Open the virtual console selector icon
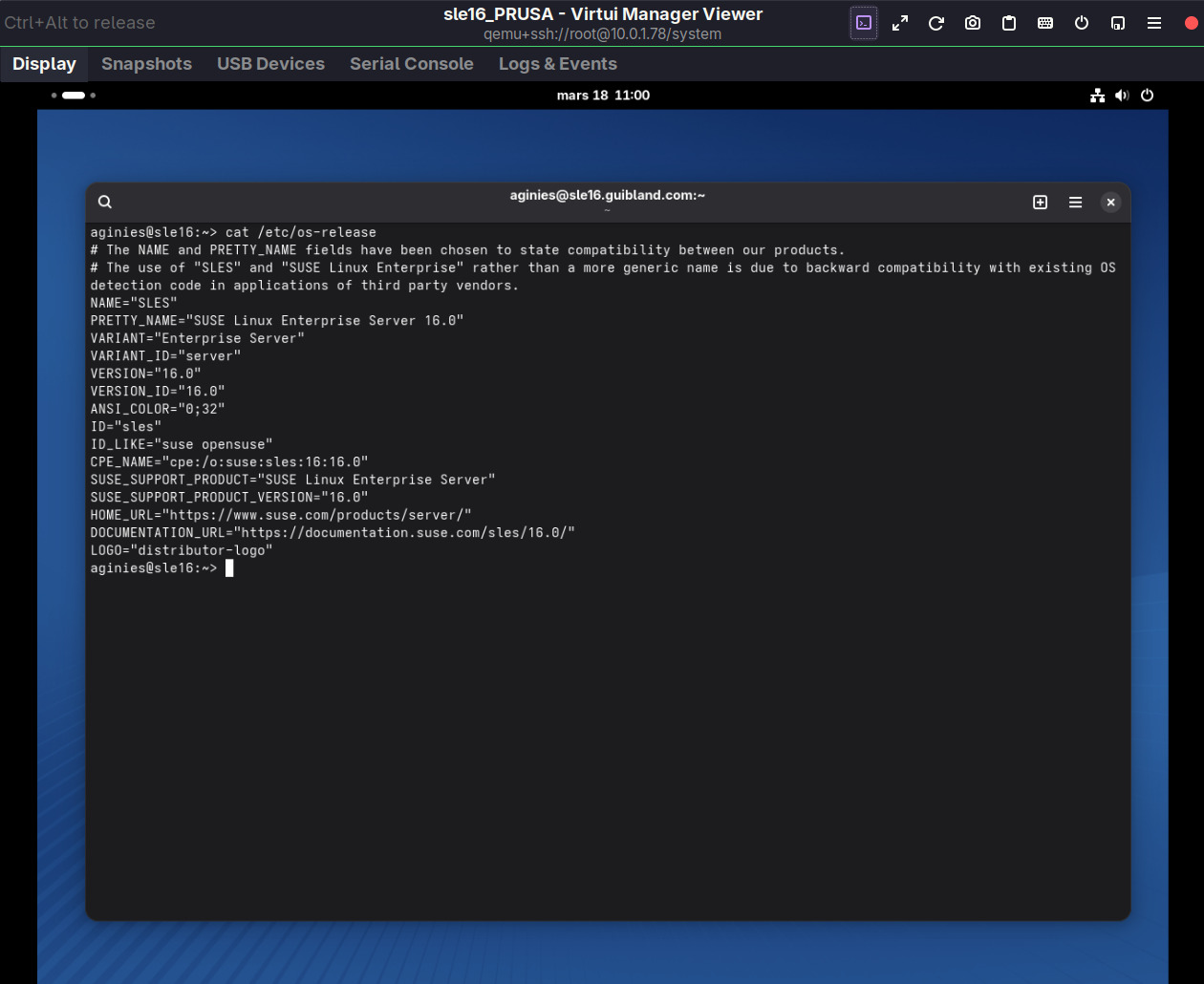The width and height of the screenshot is (1204, 984). (864, 23)
